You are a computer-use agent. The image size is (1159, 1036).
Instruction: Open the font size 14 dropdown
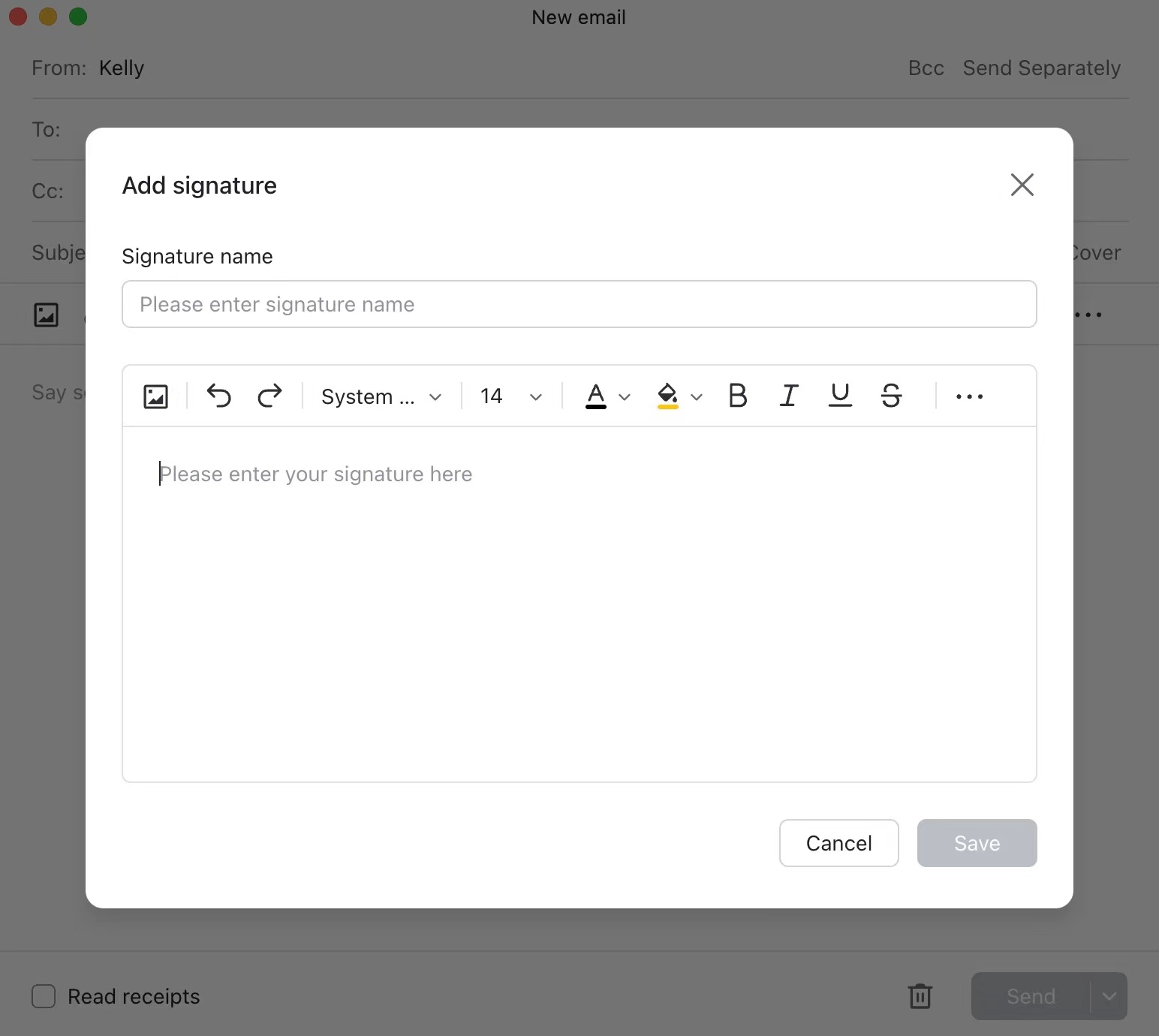click(x=509, y=396)
